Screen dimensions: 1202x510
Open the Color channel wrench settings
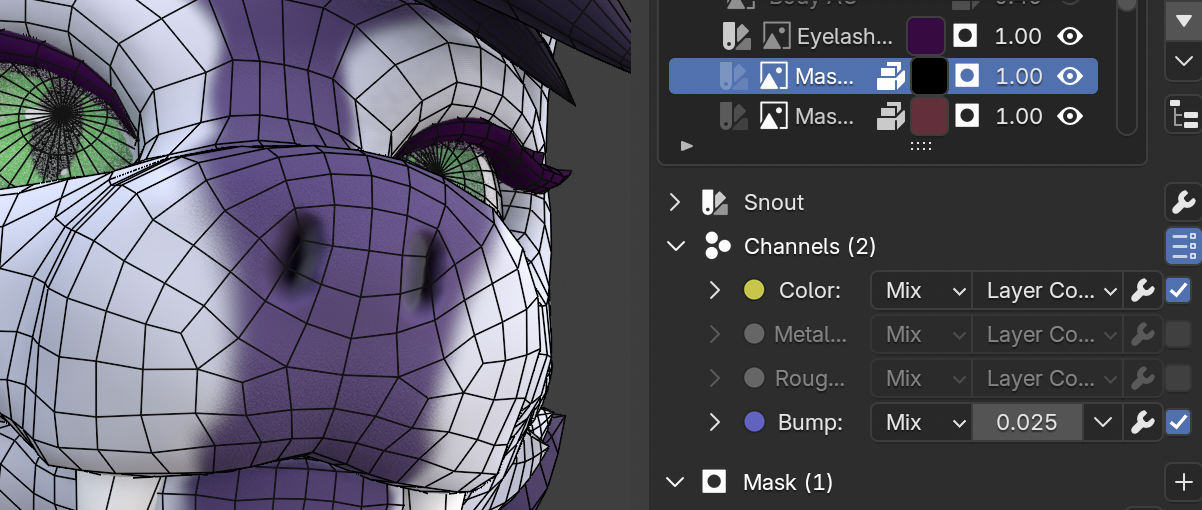[1141, 291]
